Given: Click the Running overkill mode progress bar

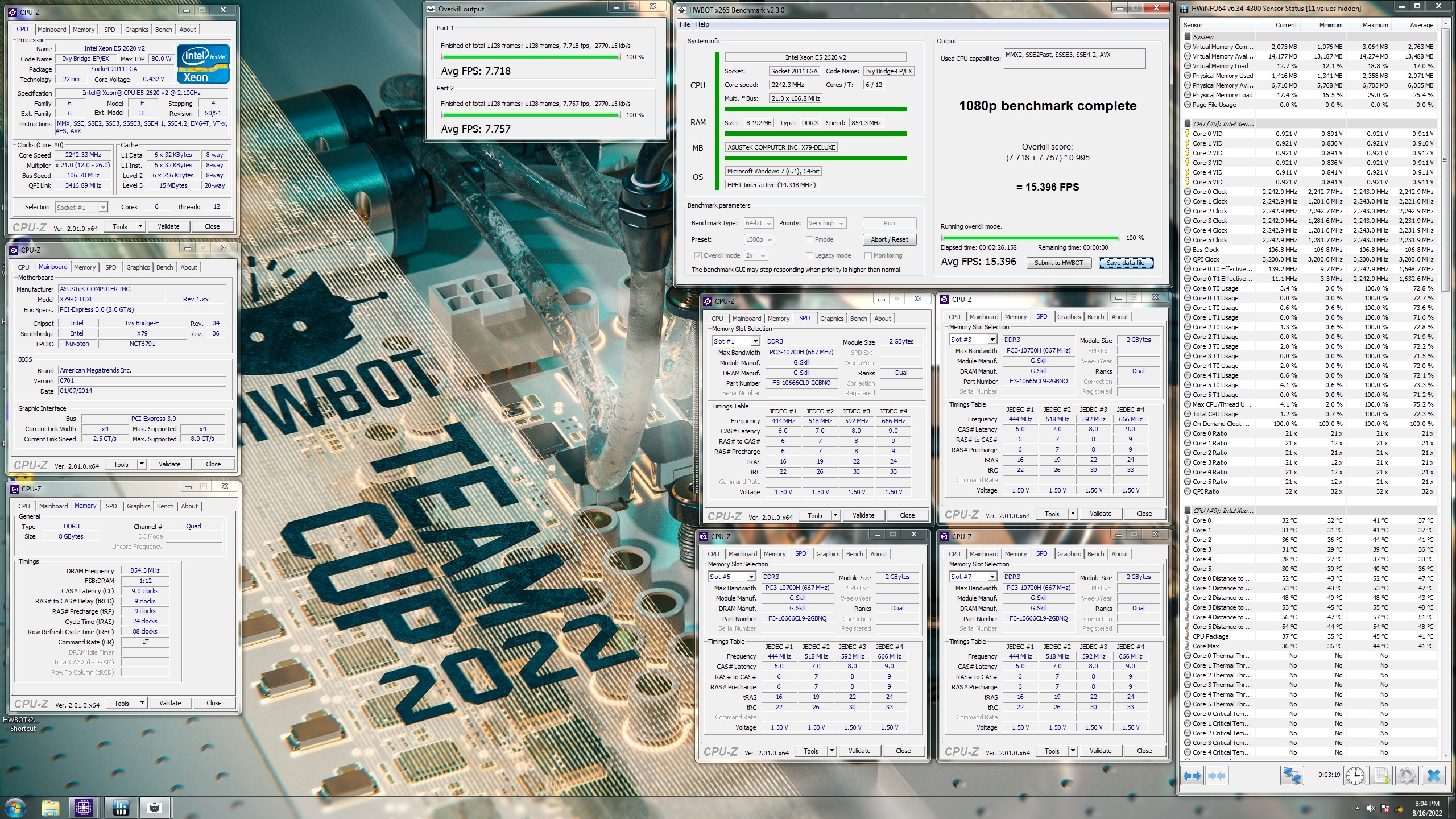Looking at the screenshot, I should point(1030,238).
